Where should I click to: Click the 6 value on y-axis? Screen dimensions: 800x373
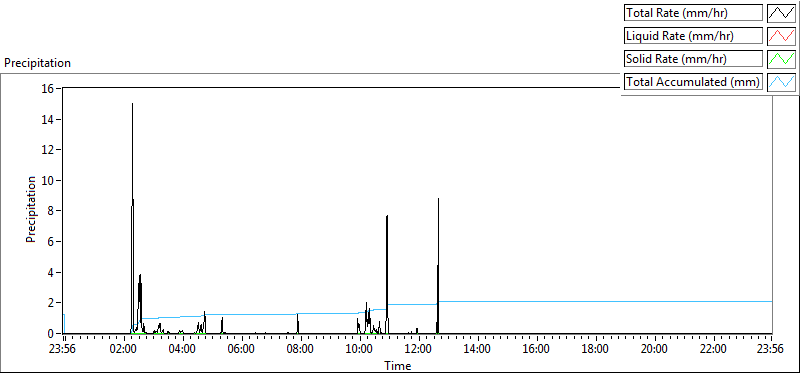[51, 241]
